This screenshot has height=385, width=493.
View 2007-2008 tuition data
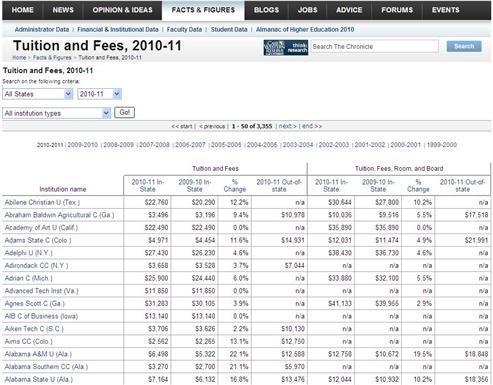tap(154, 145)
